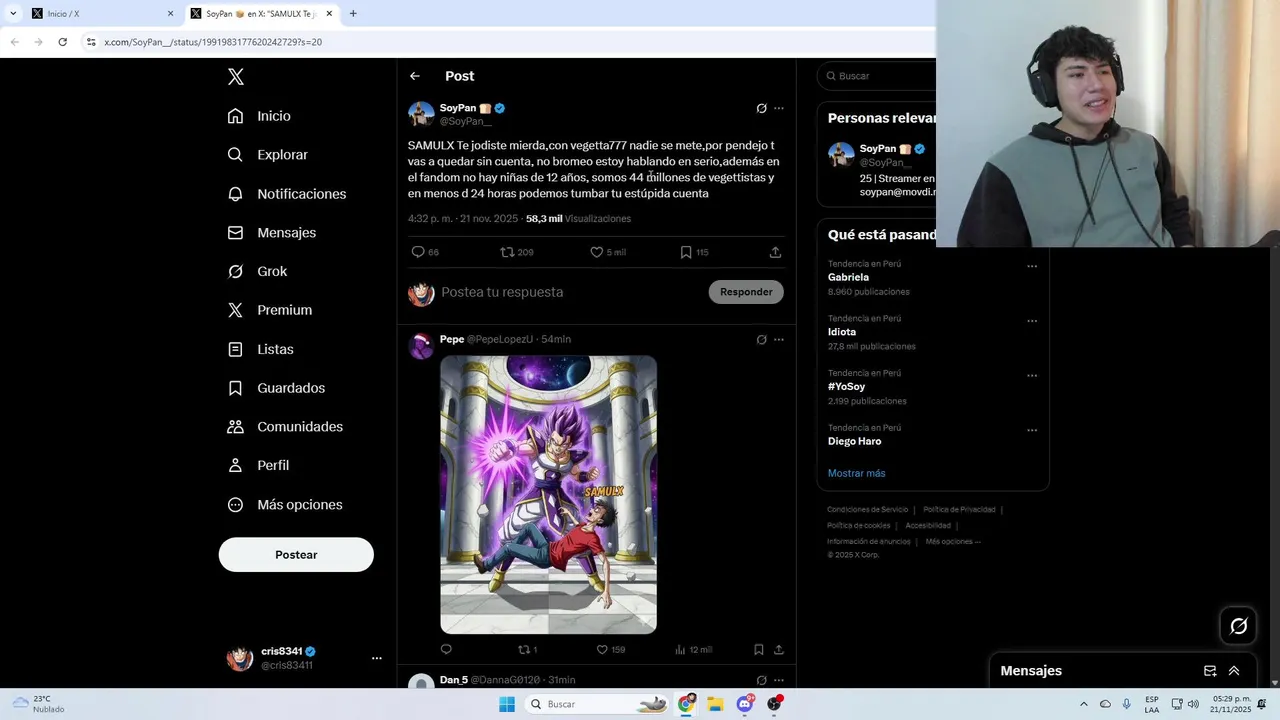
Task: Open Condiciones de Servicio link
Action: (867, 510)
